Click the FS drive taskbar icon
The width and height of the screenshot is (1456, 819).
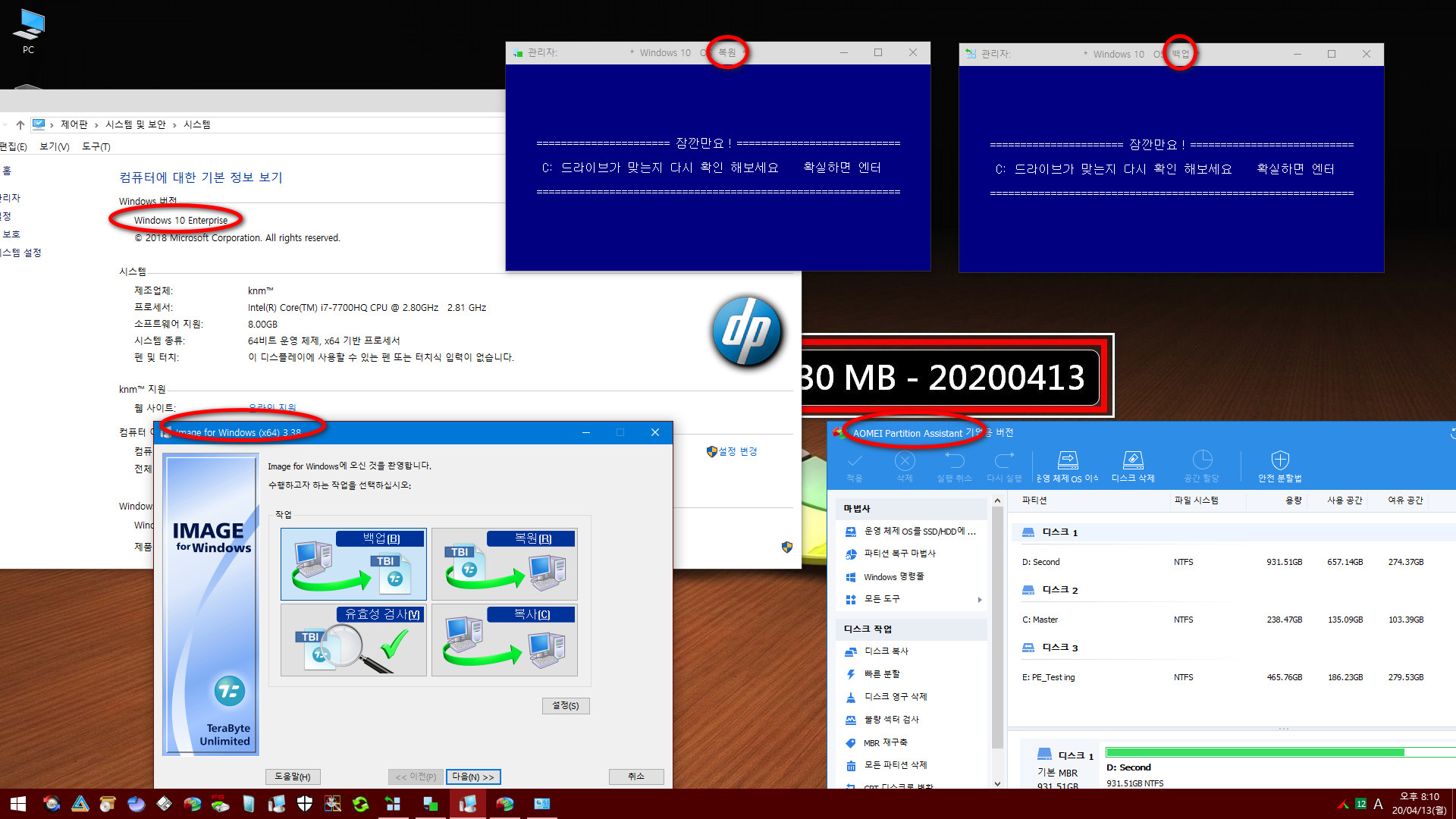[221, 804]
